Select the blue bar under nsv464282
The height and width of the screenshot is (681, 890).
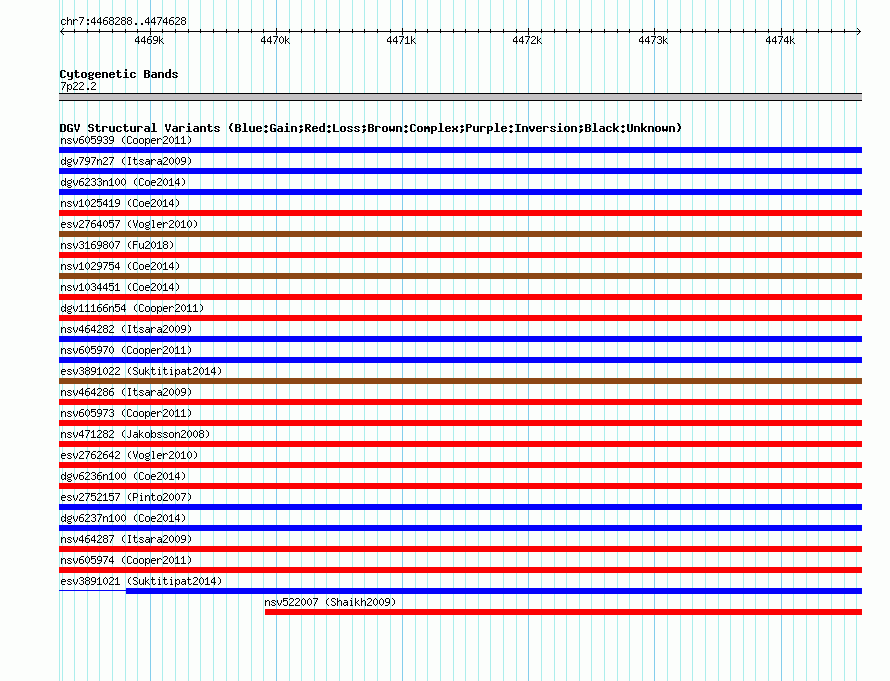coord(460,339)
